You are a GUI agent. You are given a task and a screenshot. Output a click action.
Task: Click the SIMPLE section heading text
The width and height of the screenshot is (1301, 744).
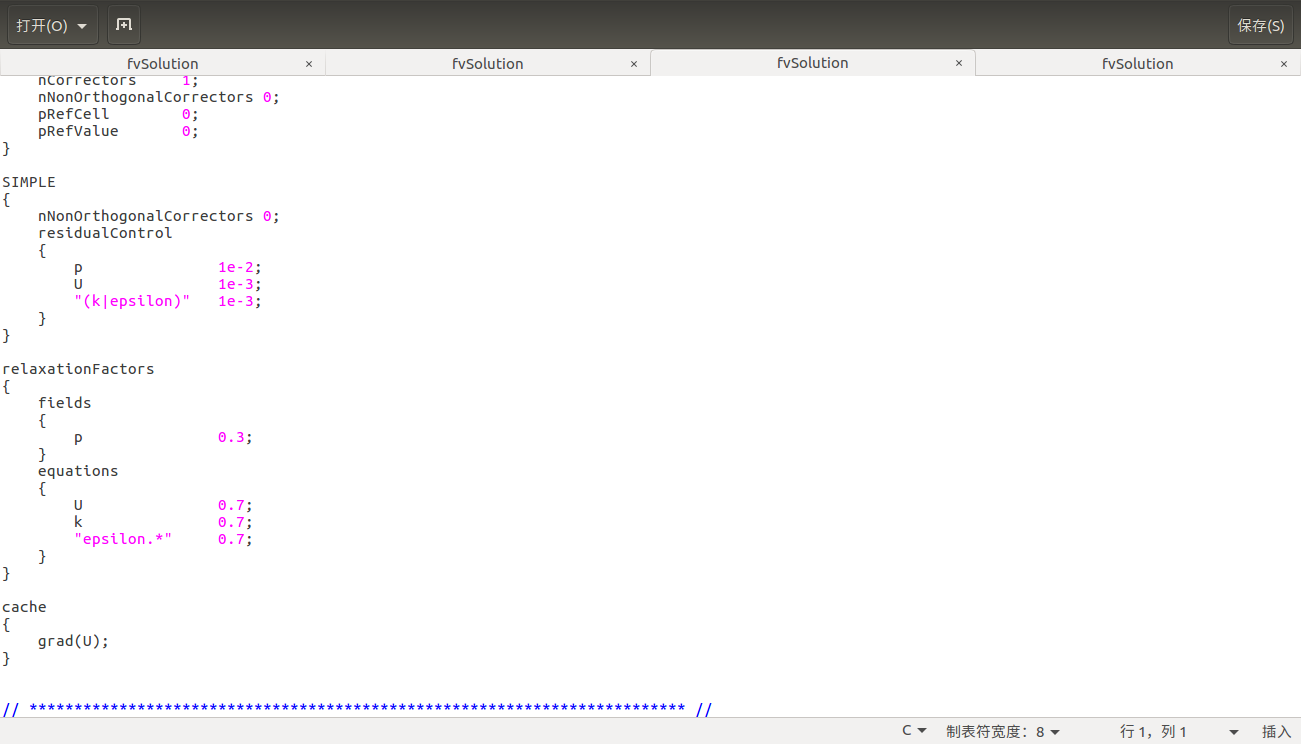29,182
